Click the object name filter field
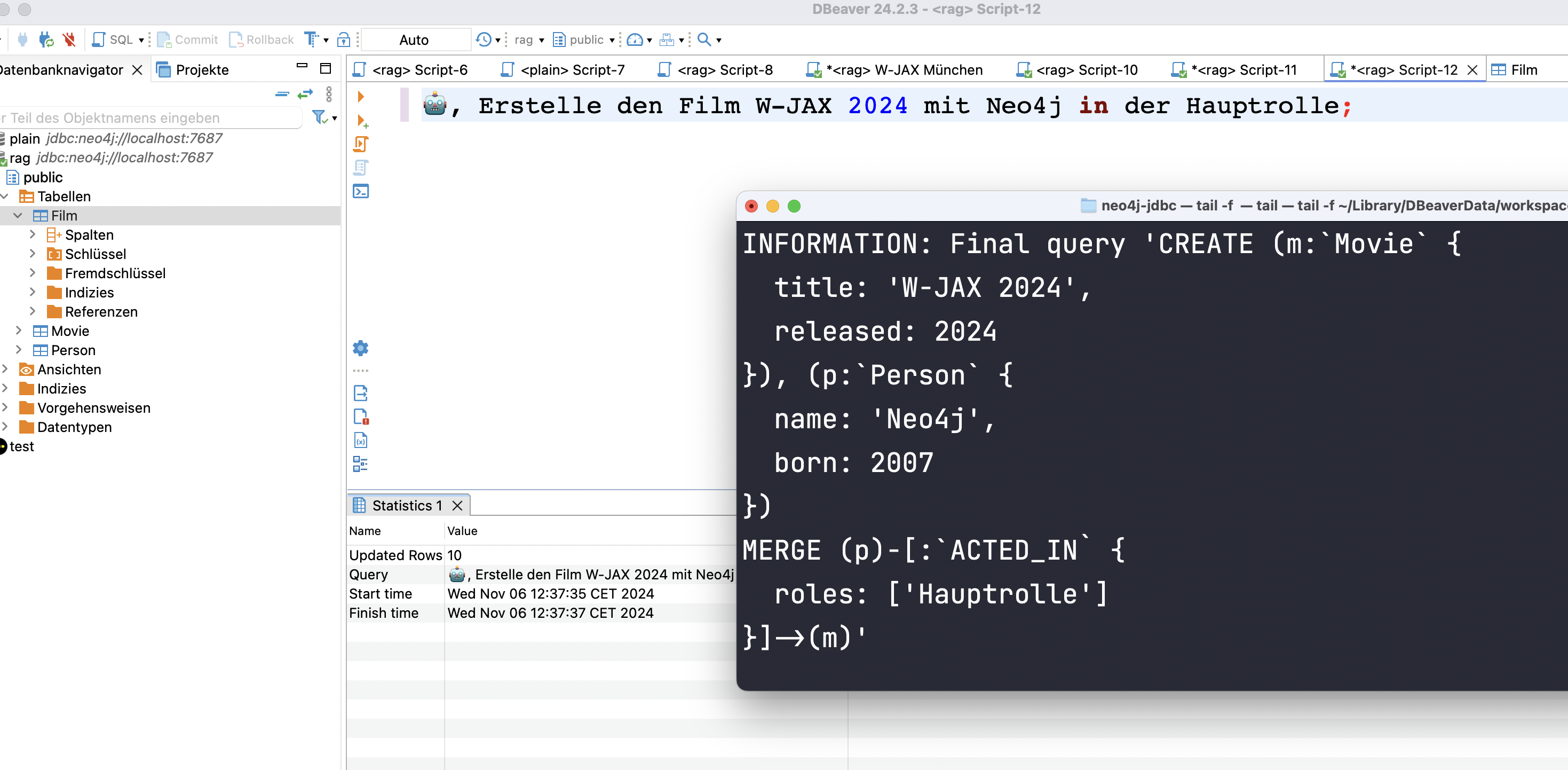This screenshot has height=770, width=1568. pos(151,117)
